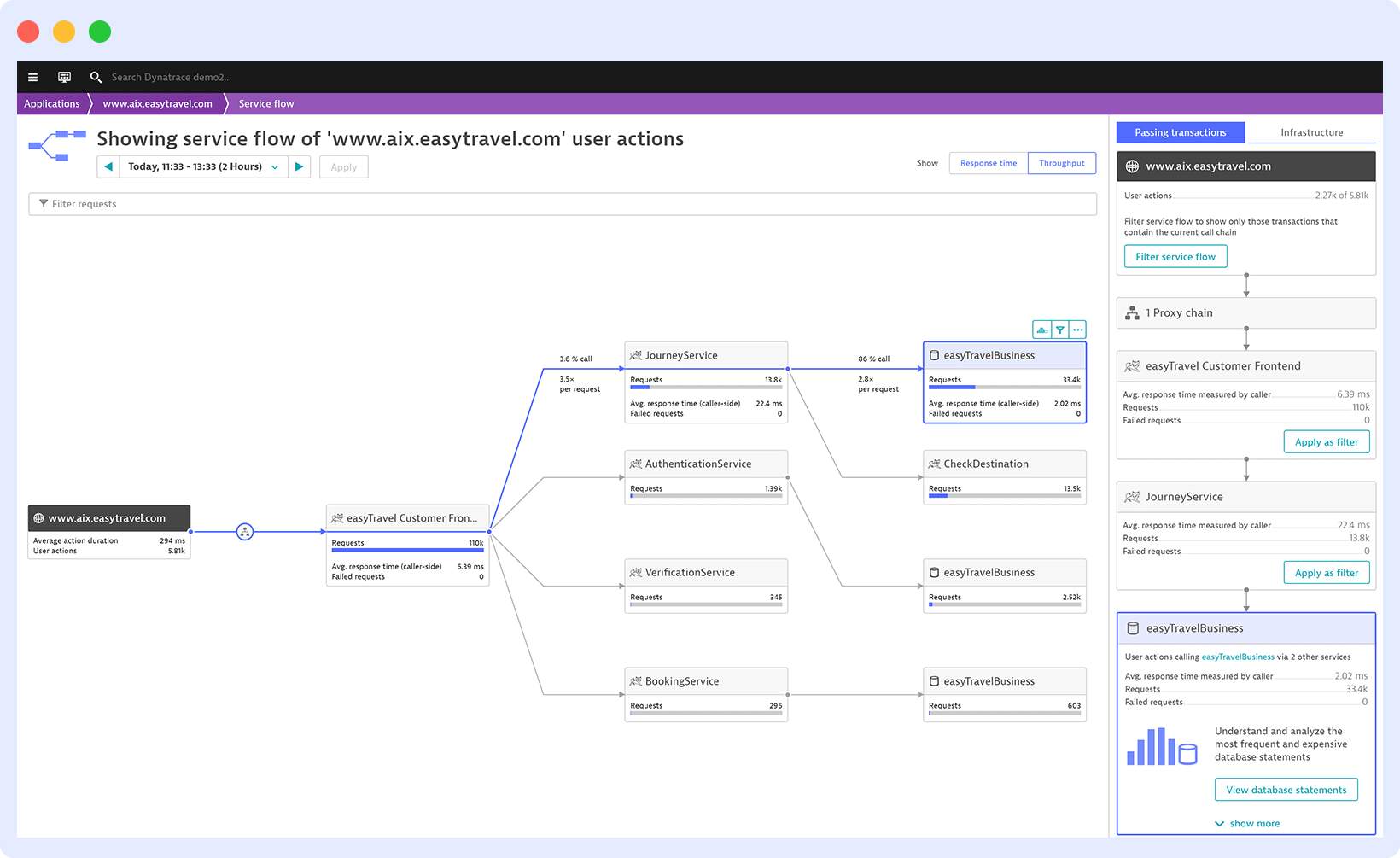Select the Passing transactions tab
The image size is (1400, 858).
1181,132
